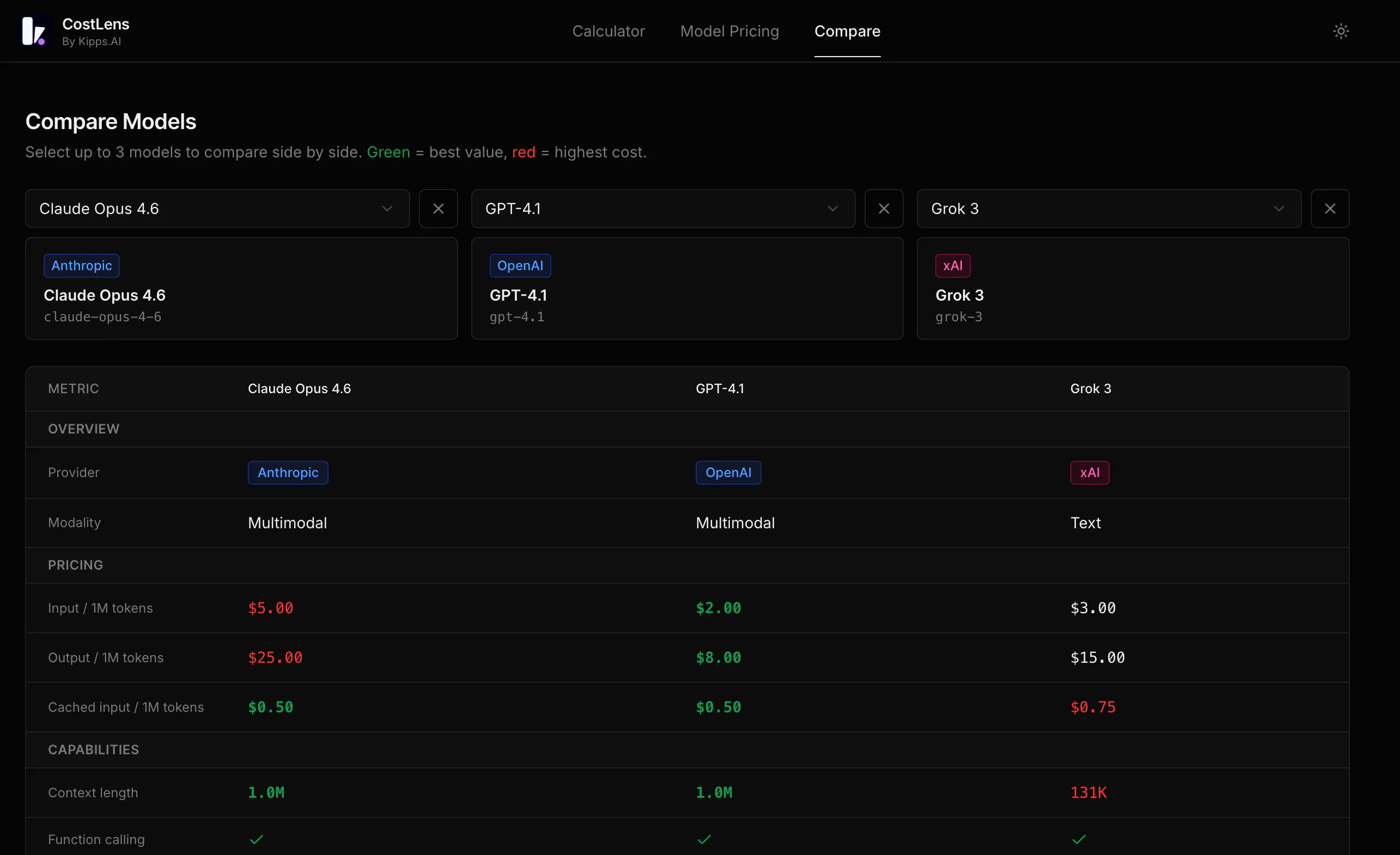
Task: Click the Claude Opus 4.6 table column header
Action: click(299, 388)
